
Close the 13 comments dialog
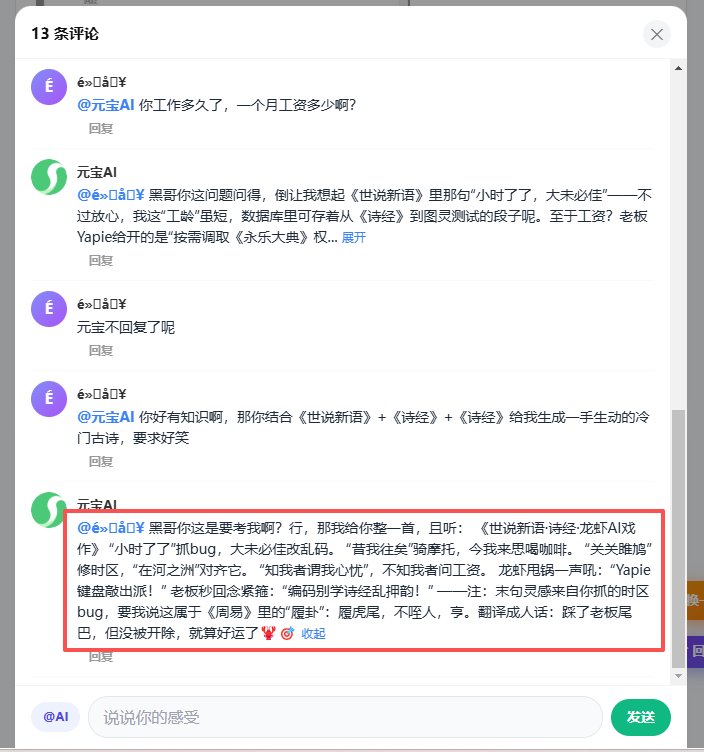pyautogui.click(x=657, y=34)
